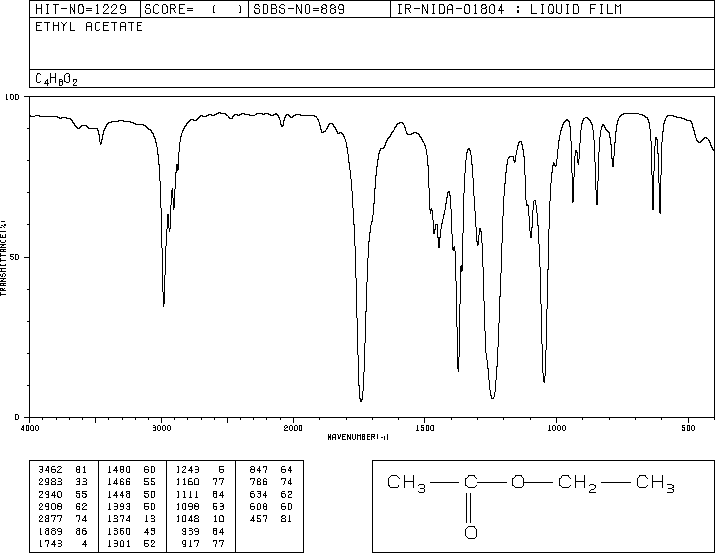715x553 pixels.
Task: Select the 1111 wavenumber in peak table
Action: pyautogui.click(x=188, y=494)
